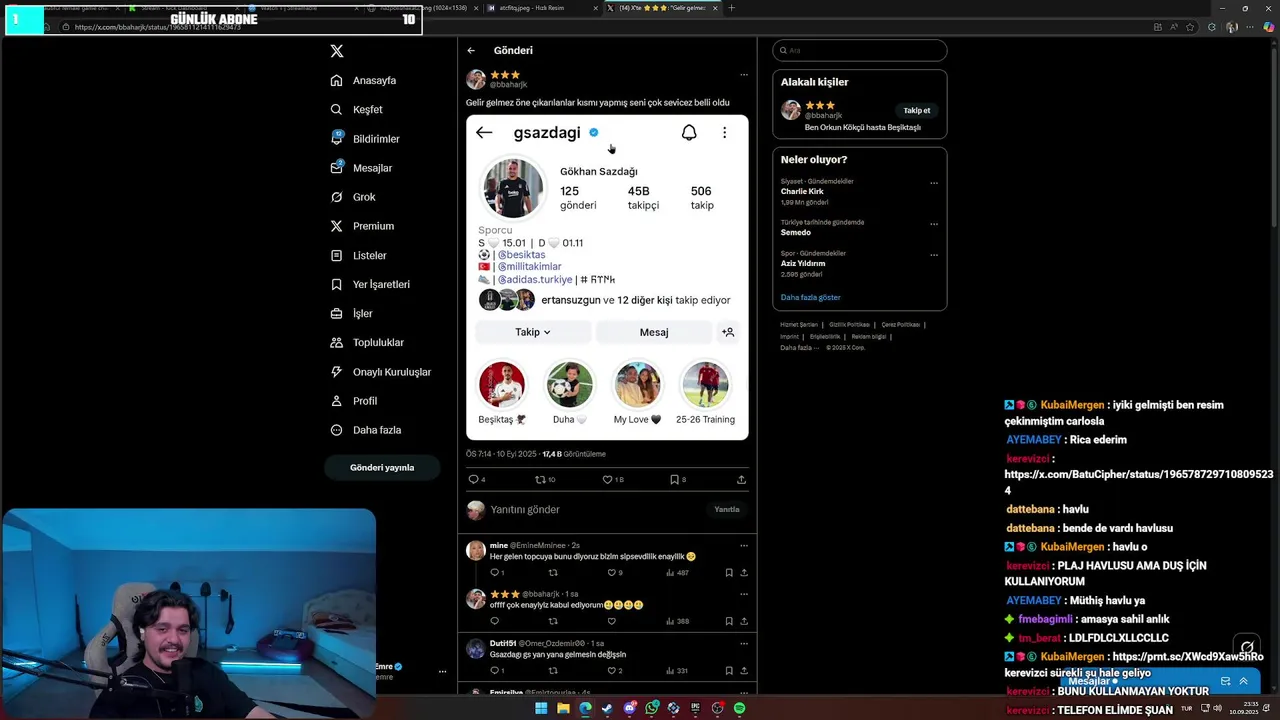This screenshot has height=720, width=1280.
Task: Open Windows Start menu
Action: [x=541, y=708]
